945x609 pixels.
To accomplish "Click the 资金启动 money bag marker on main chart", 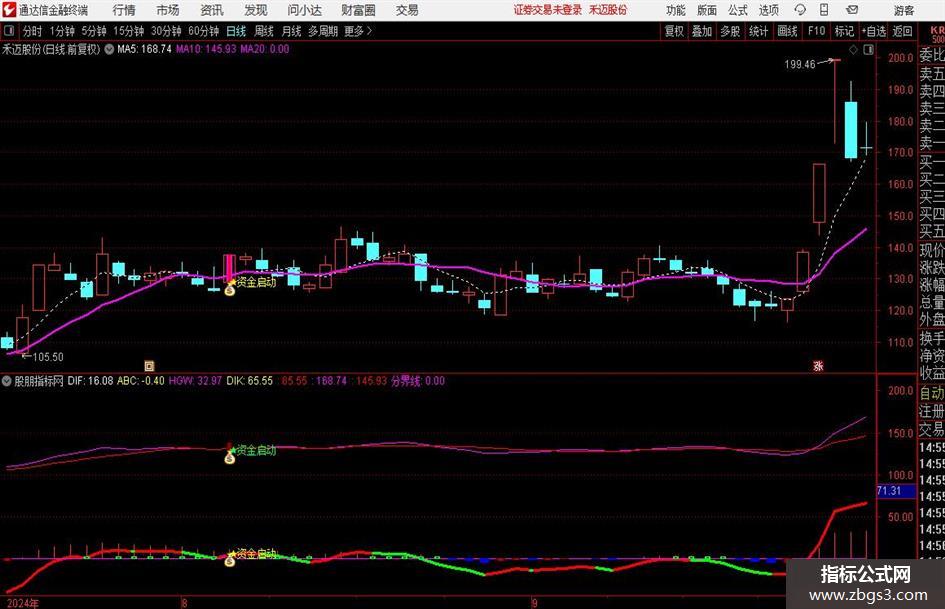I will [230, 290].
